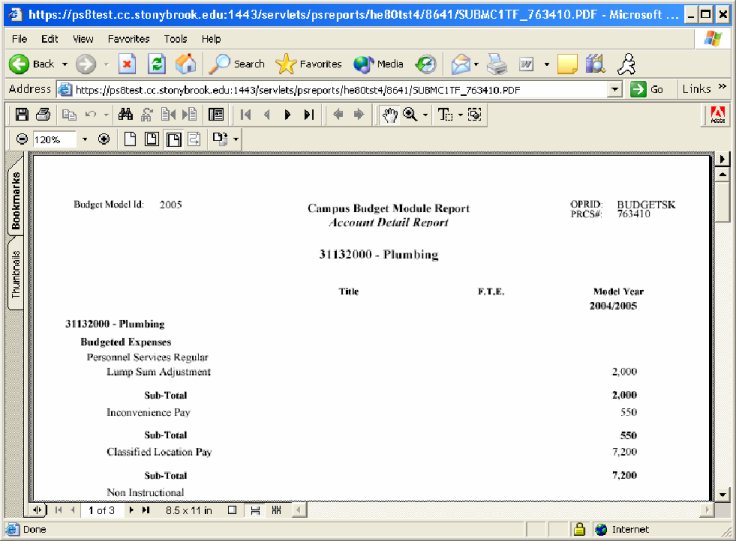The image size is (736, 541).
Task: Click the Go button
Action: (x=647, y=89)
